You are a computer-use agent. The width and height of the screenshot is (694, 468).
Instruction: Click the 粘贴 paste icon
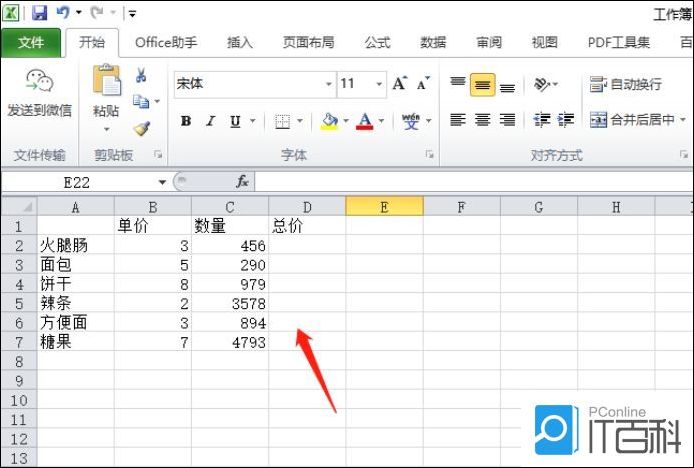click(106, 80)
